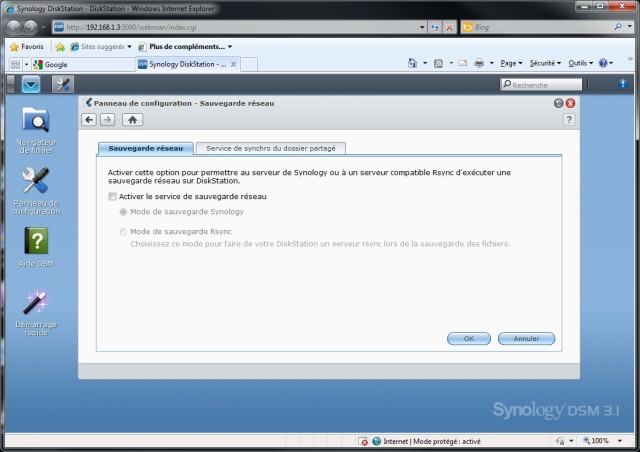Image resolution: width=640 pixels, height=452 pixels.
Task: Open the address bar history dropdown
Action: point(422,27)
